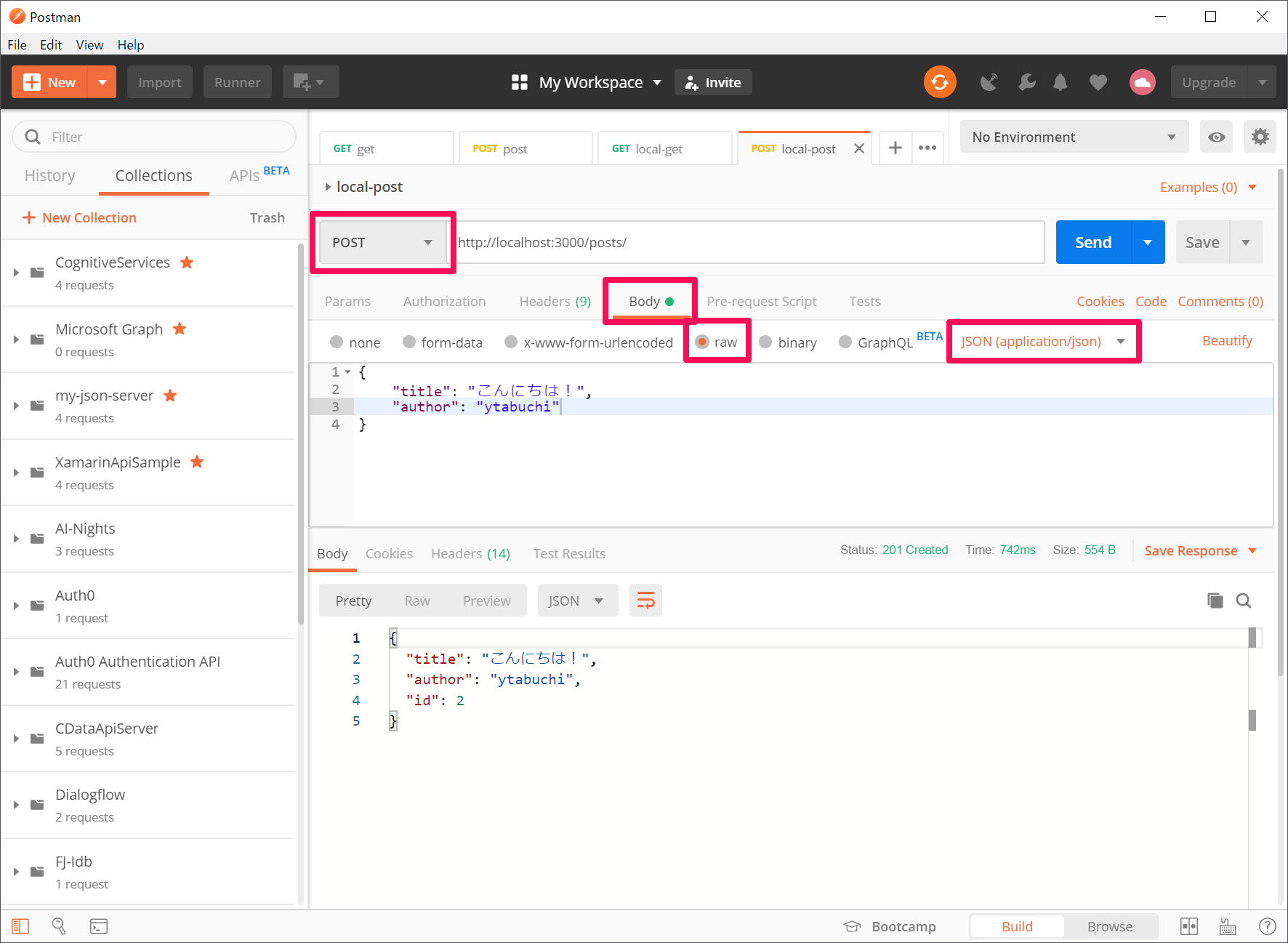Search in the response body
Screen dimensions: 1288x943
click(x=1244, y=601)
